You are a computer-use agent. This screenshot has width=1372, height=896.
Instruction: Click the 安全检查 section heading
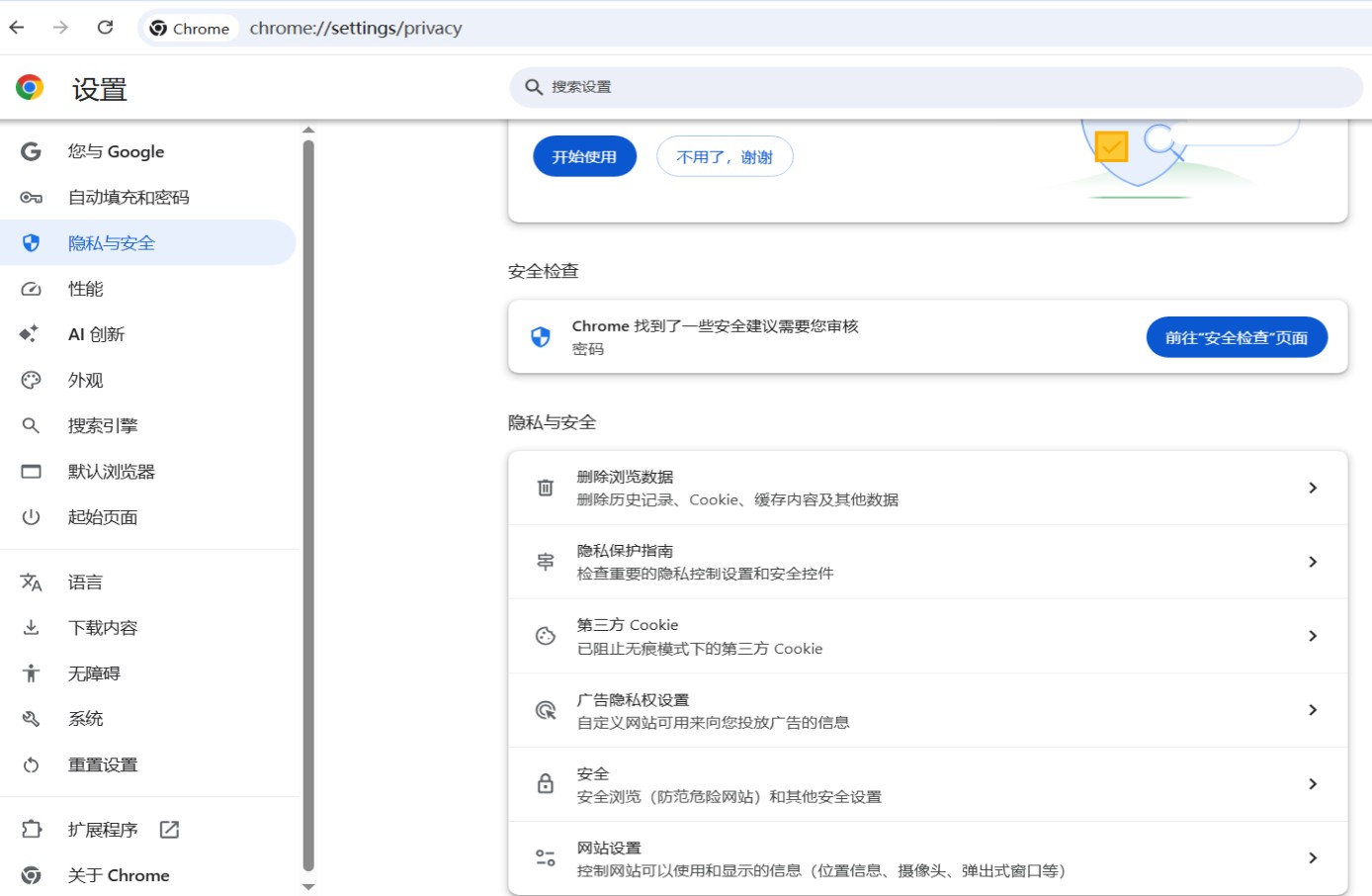point(543,271)
